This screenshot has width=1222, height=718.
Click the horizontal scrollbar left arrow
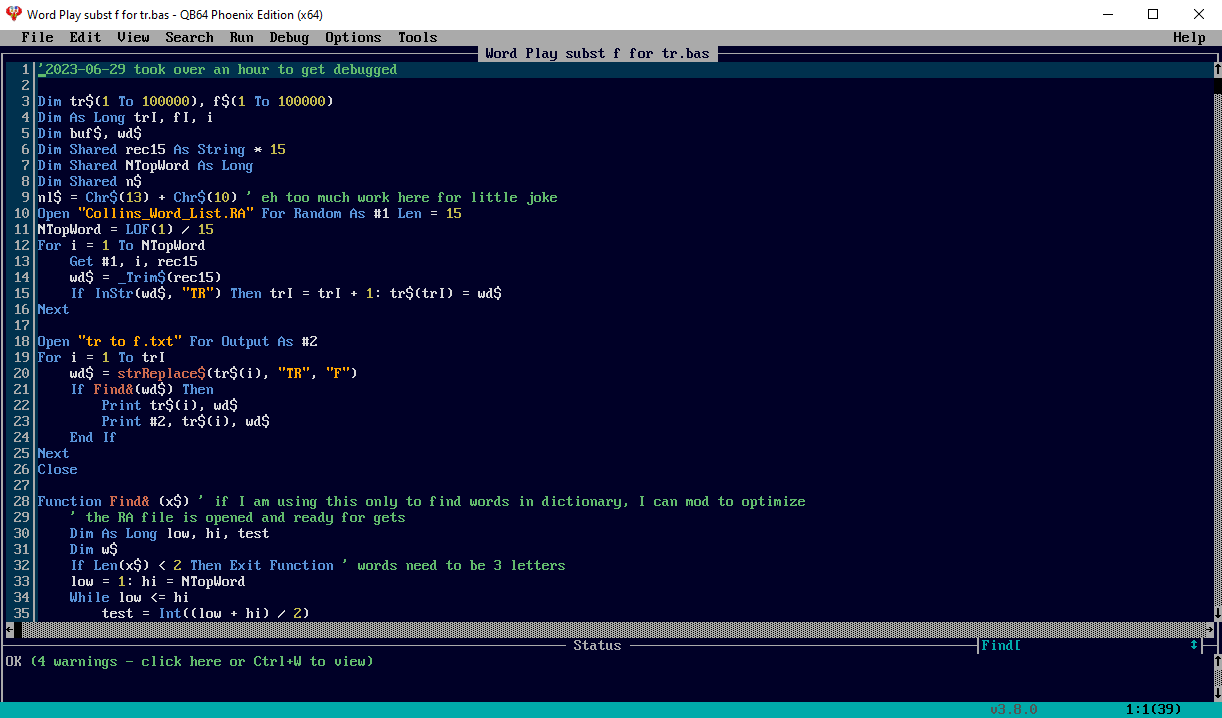coord(9,630)
